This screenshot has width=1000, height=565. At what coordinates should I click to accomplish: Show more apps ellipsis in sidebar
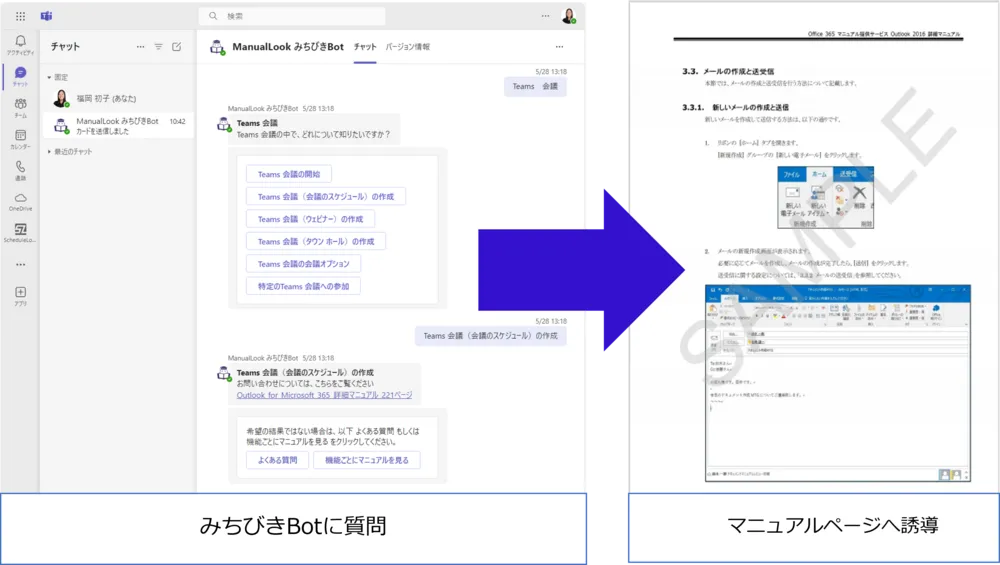20,264
